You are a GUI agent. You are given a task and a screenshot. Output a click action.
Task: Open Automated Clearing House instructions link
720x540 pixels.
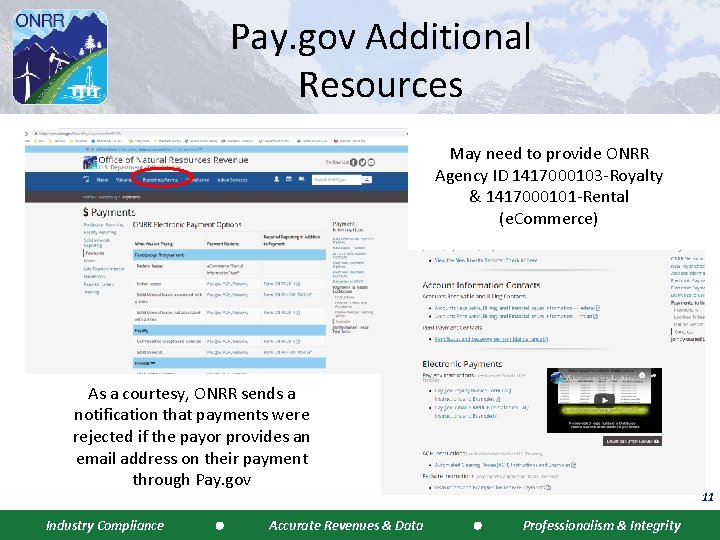[x=505, y=465]
